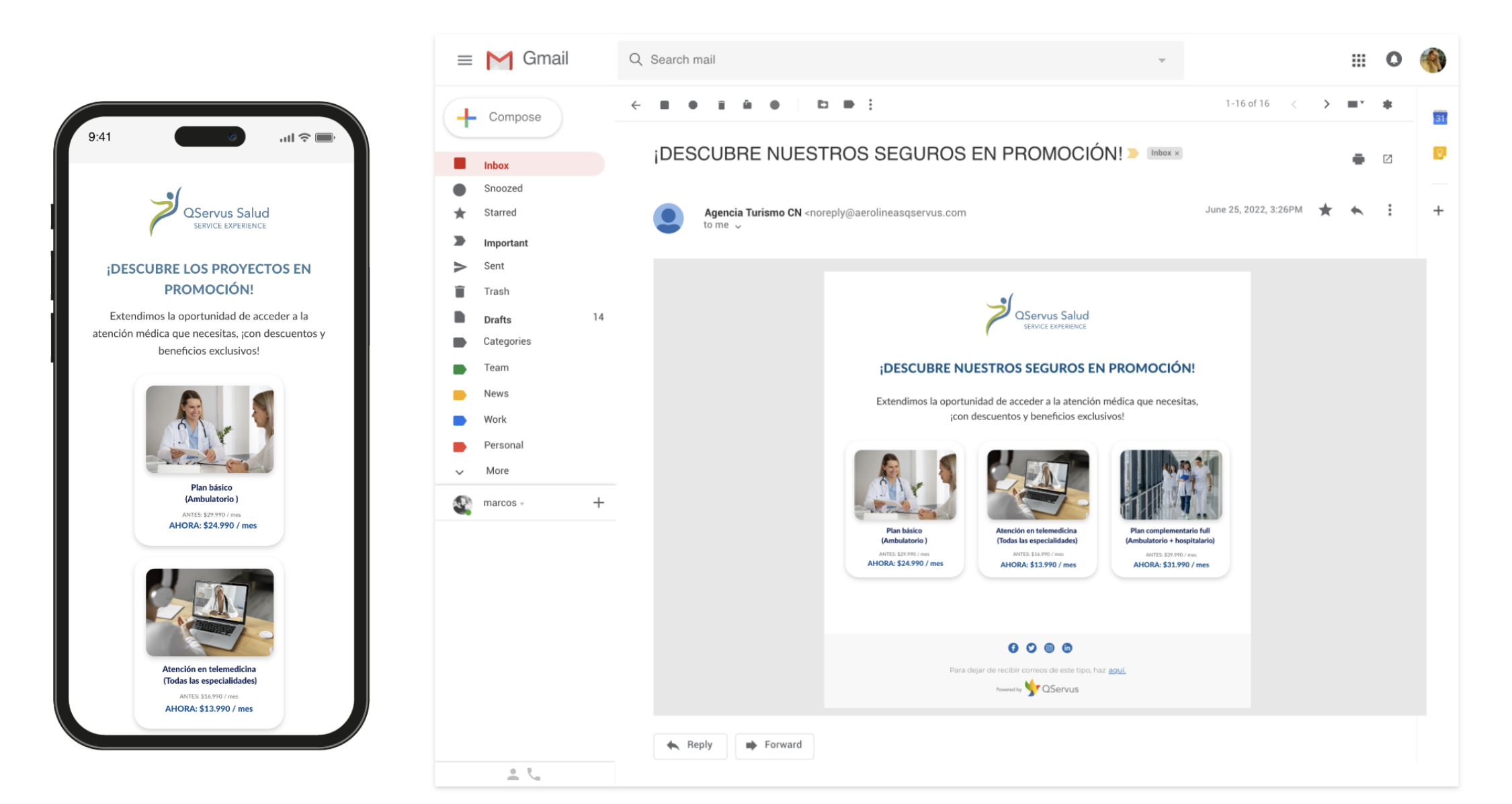Click the Compose button
Image resolution: width=1512 pixels, height=804 pixels.
coord(503,117)
